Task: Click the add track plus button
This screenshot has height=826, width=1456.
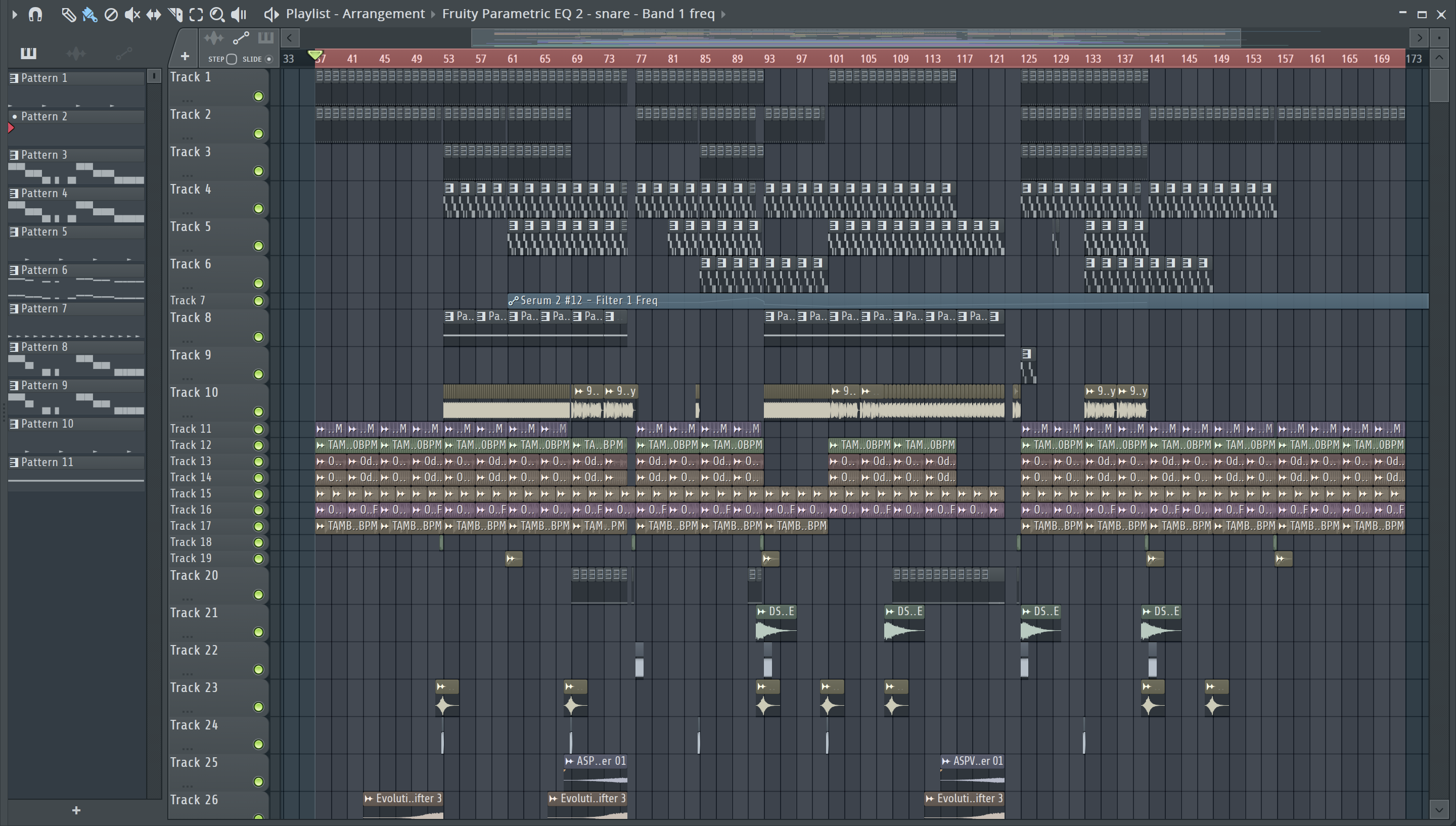Action: pyautogui.click(x=185, y=56)
